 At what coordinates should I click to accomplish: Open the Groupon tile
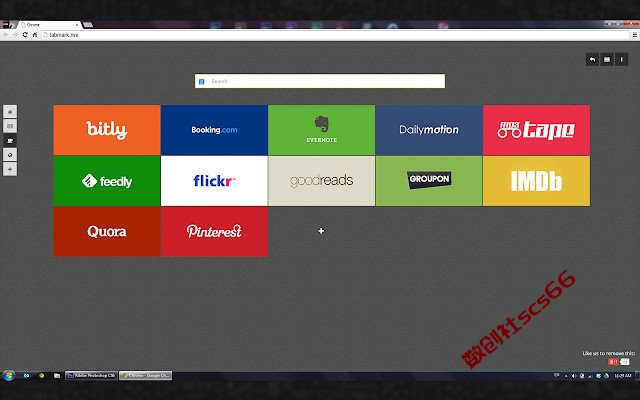coord(429,181)
